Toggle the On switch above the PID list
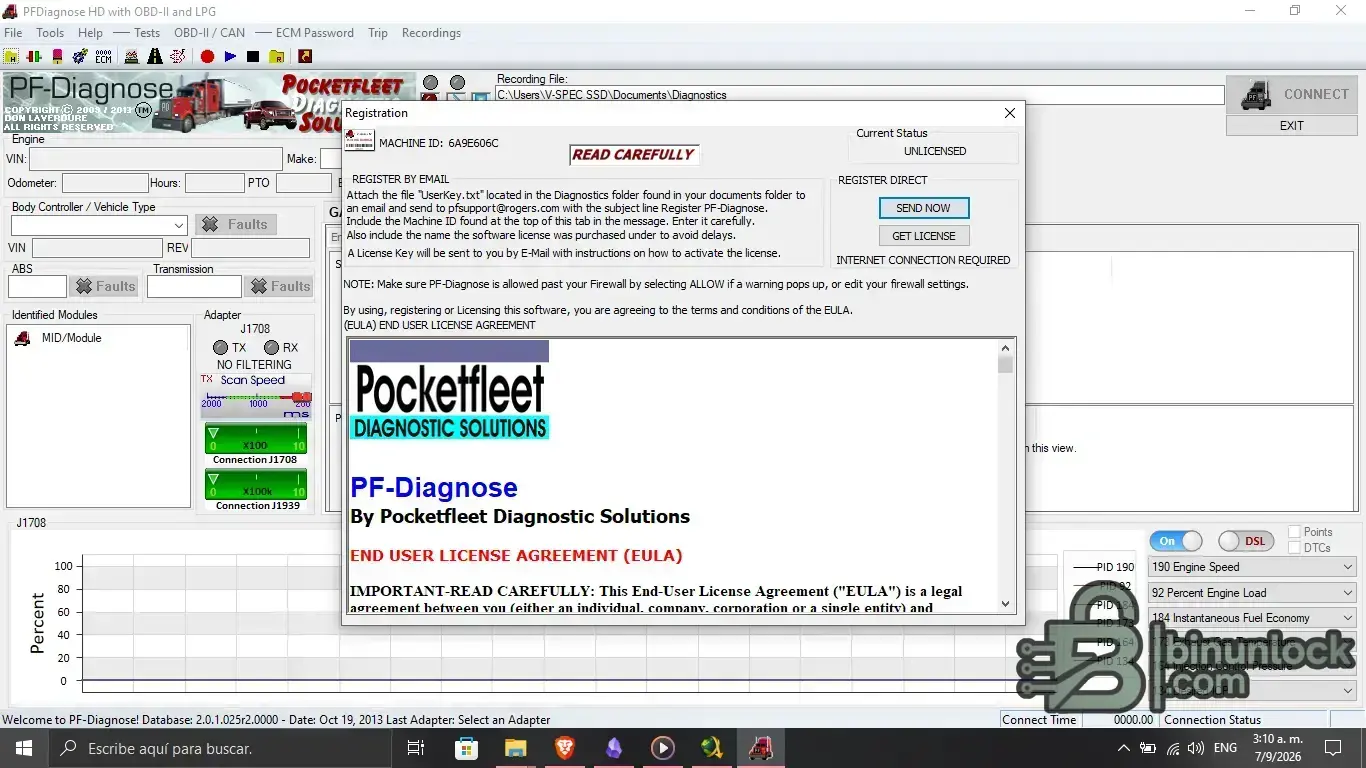The width and height of the screenshot is (1366, 768). click(x=1175, y=541)
